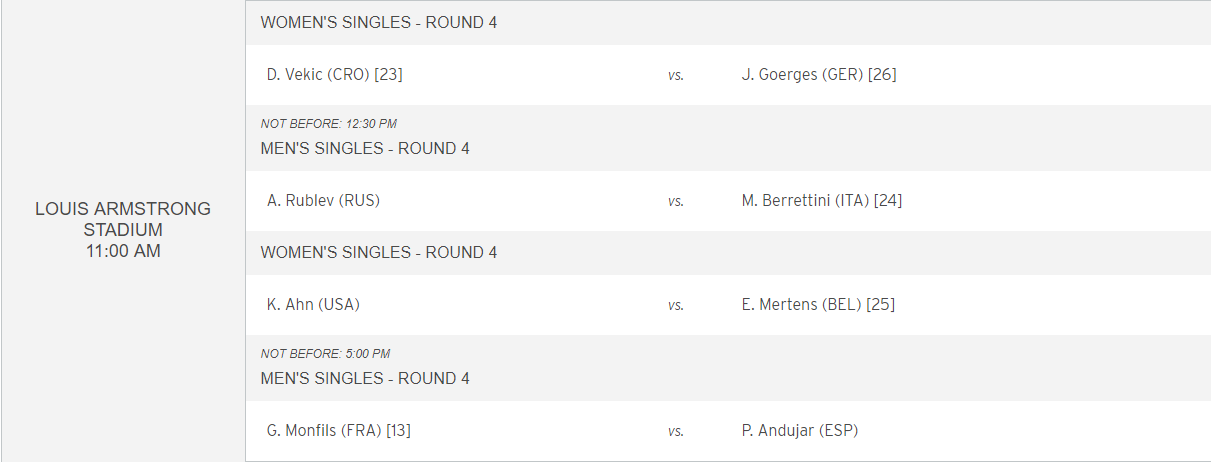Select P. Andujar (ESP) player name
The height and width of the screenshot is (463, 1211).
point(800,430)
